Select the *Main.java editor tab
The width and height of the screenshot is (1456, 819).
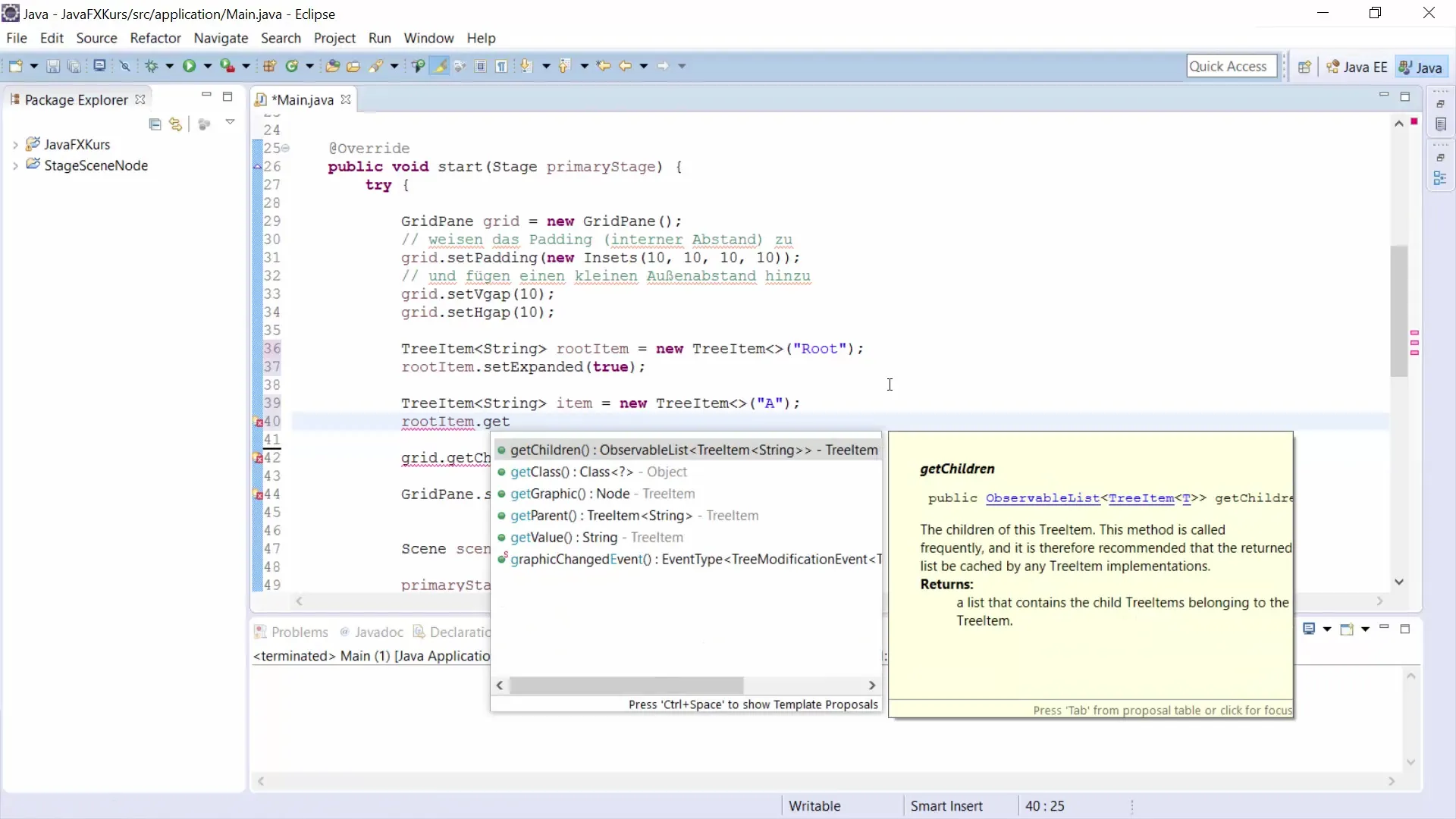(x=303, y=100)
